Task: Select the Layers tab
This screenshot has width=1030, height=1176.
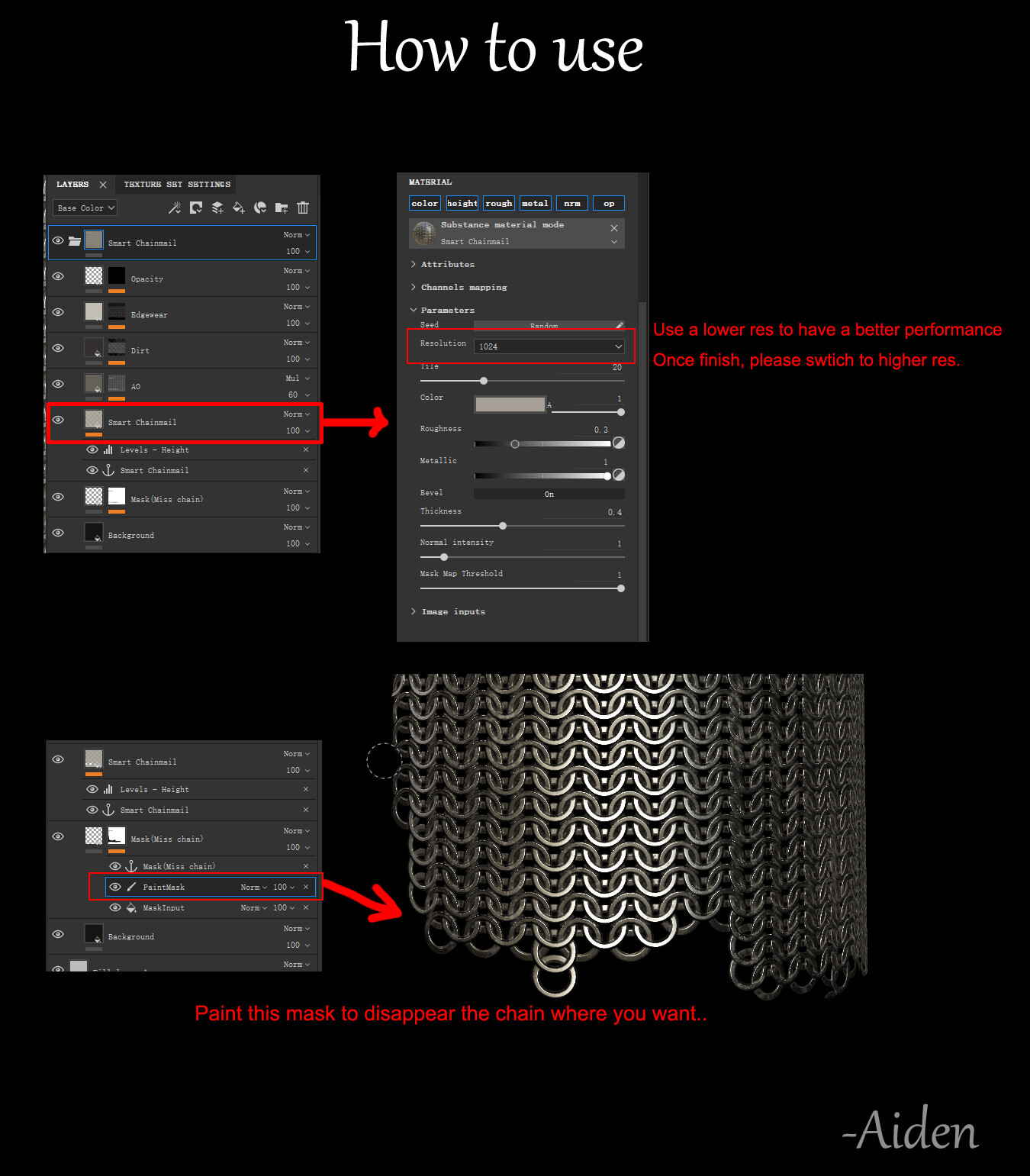Action: [72, 184]
